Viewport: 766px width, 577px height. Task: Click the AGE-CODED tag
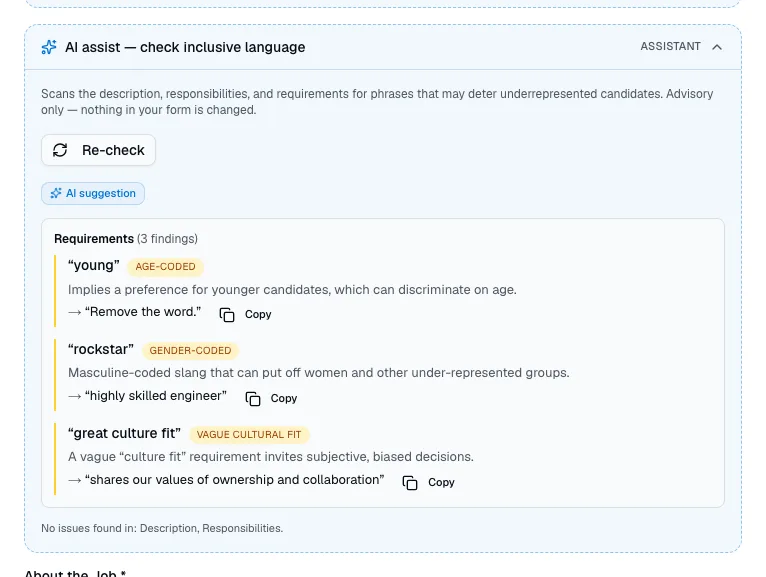(x=165, y=266)
